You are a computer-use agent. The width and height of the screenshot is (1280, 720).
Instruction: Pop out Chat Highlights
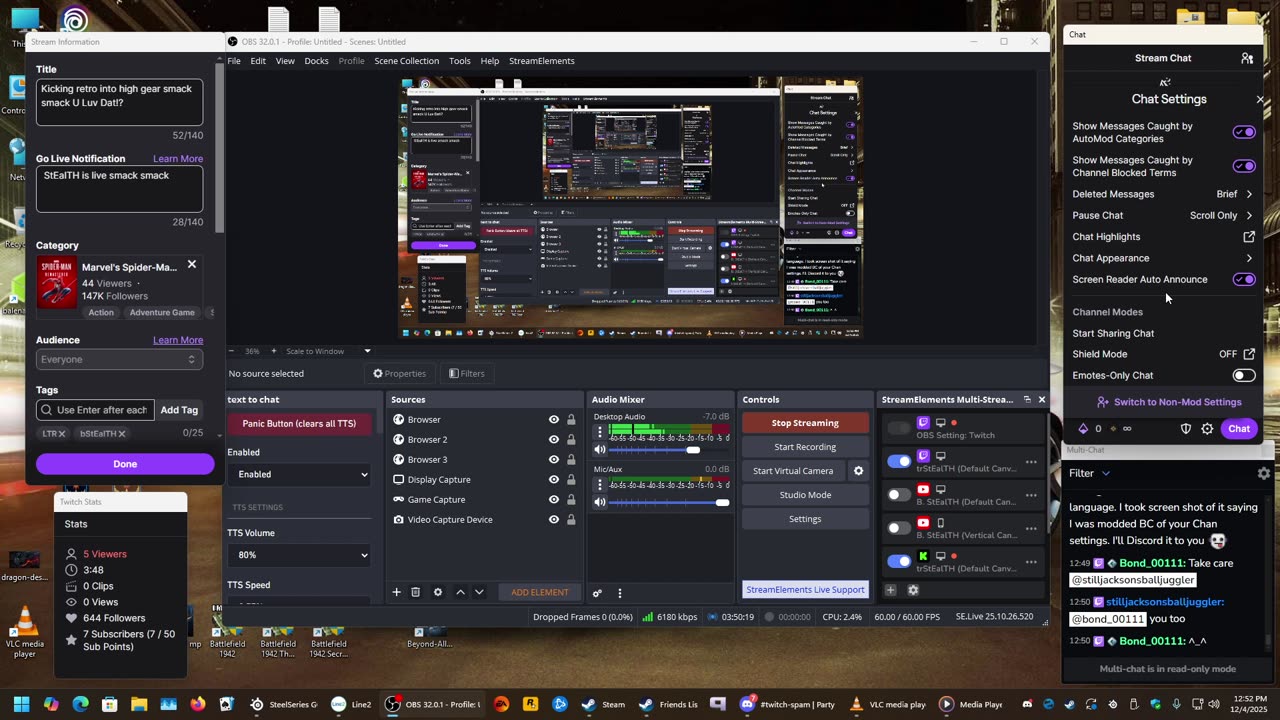coord(1249,237)
